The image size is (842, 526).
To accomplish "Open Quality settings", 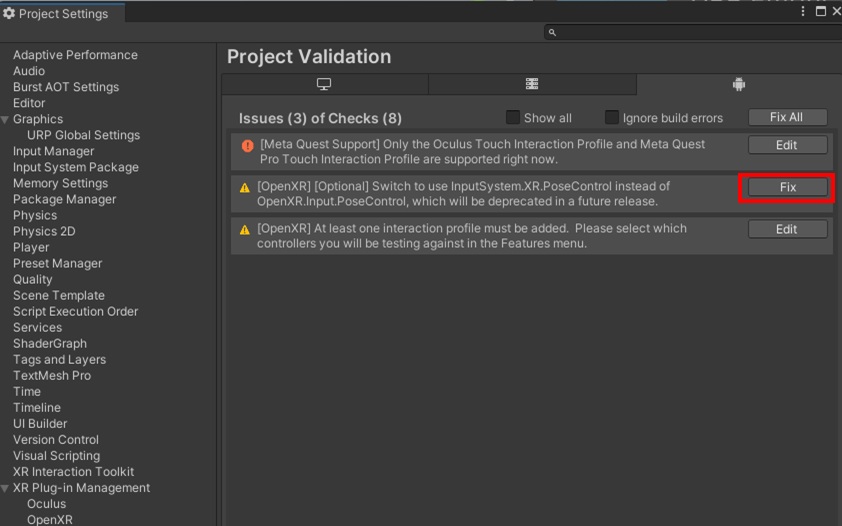I will pos(33,280).
